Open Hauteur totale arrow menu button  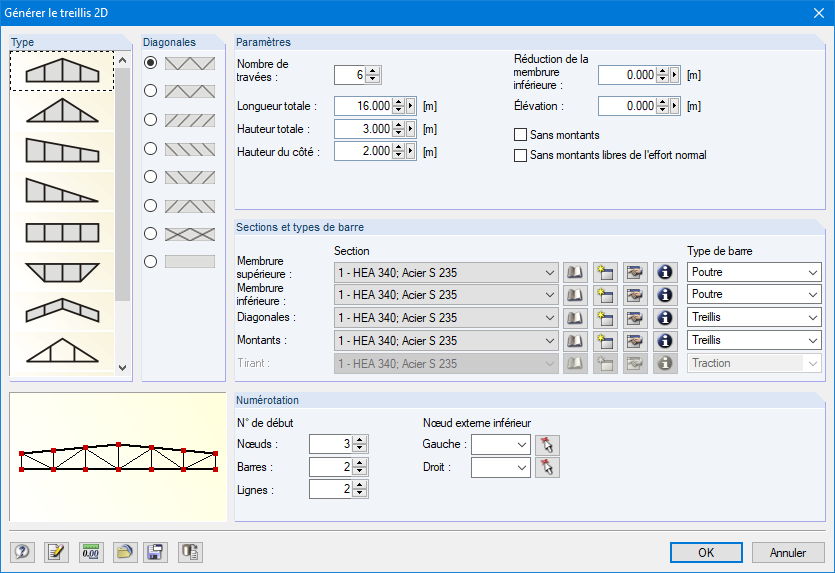411,129
